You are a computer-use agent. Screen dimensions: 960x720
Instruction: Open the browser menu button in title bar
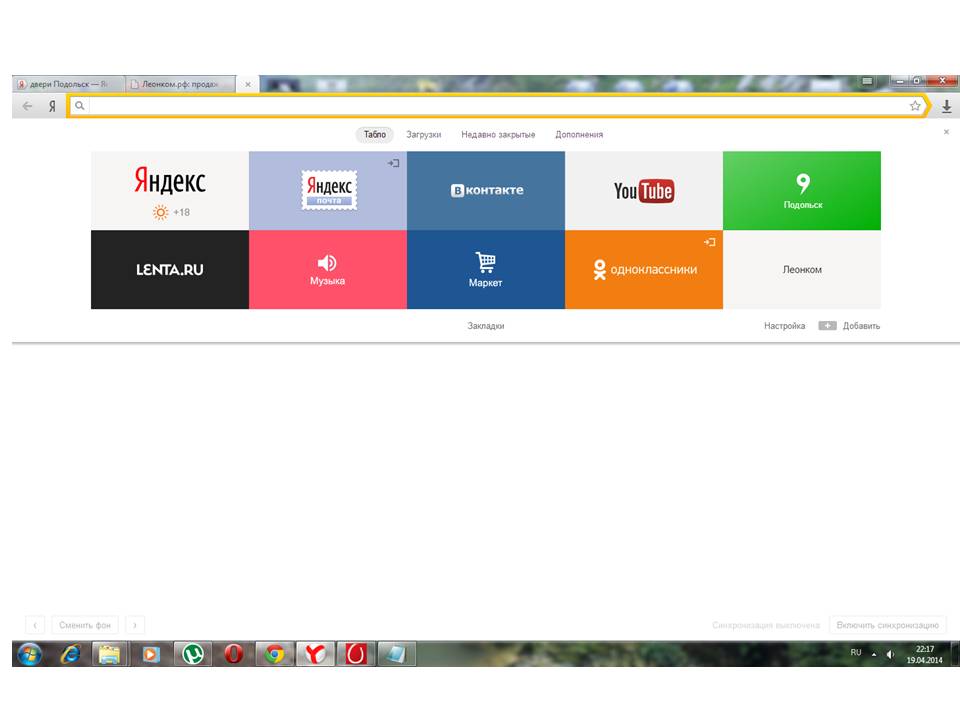867,81
